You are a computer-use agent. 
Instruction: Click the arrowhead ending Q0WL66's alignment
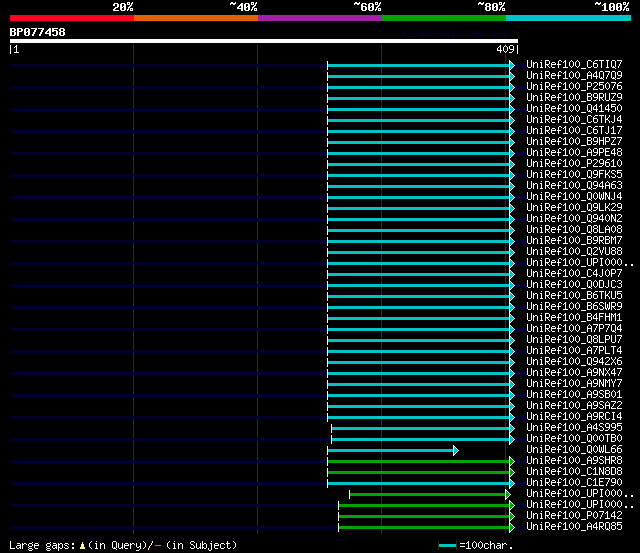point(456,451)
